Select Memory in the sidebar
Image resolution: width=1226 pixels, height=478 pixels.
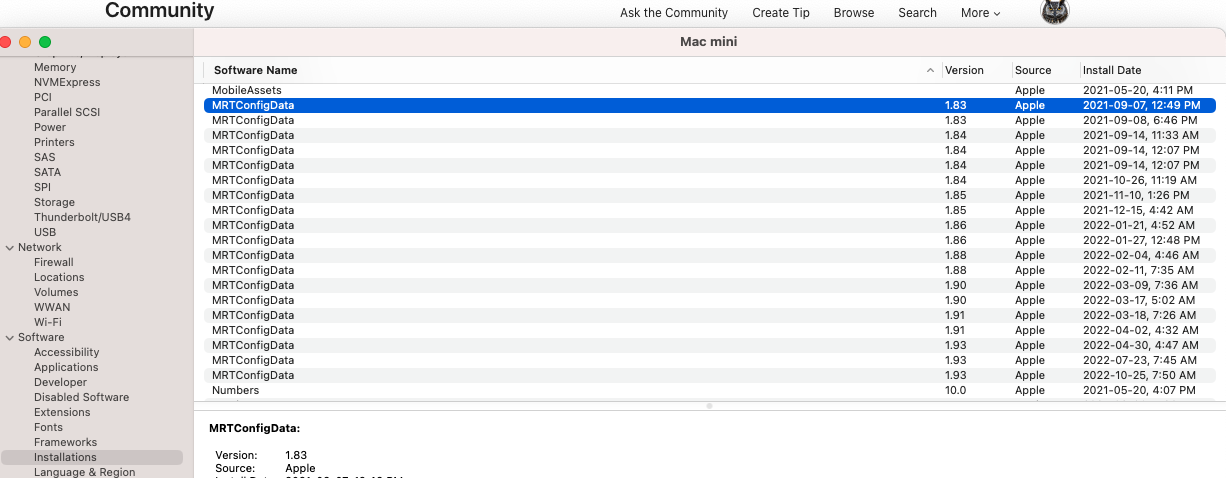(x=55, y=67)
